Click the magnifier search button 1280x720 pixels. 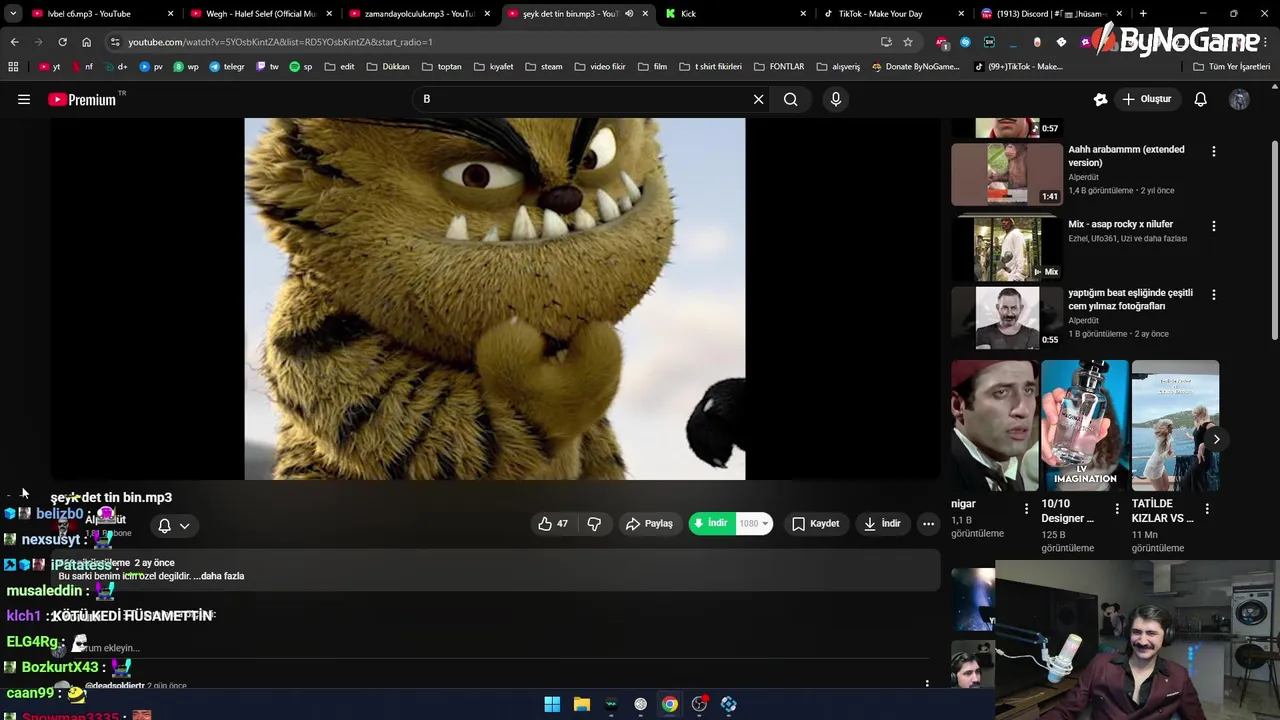click(790, 99)
